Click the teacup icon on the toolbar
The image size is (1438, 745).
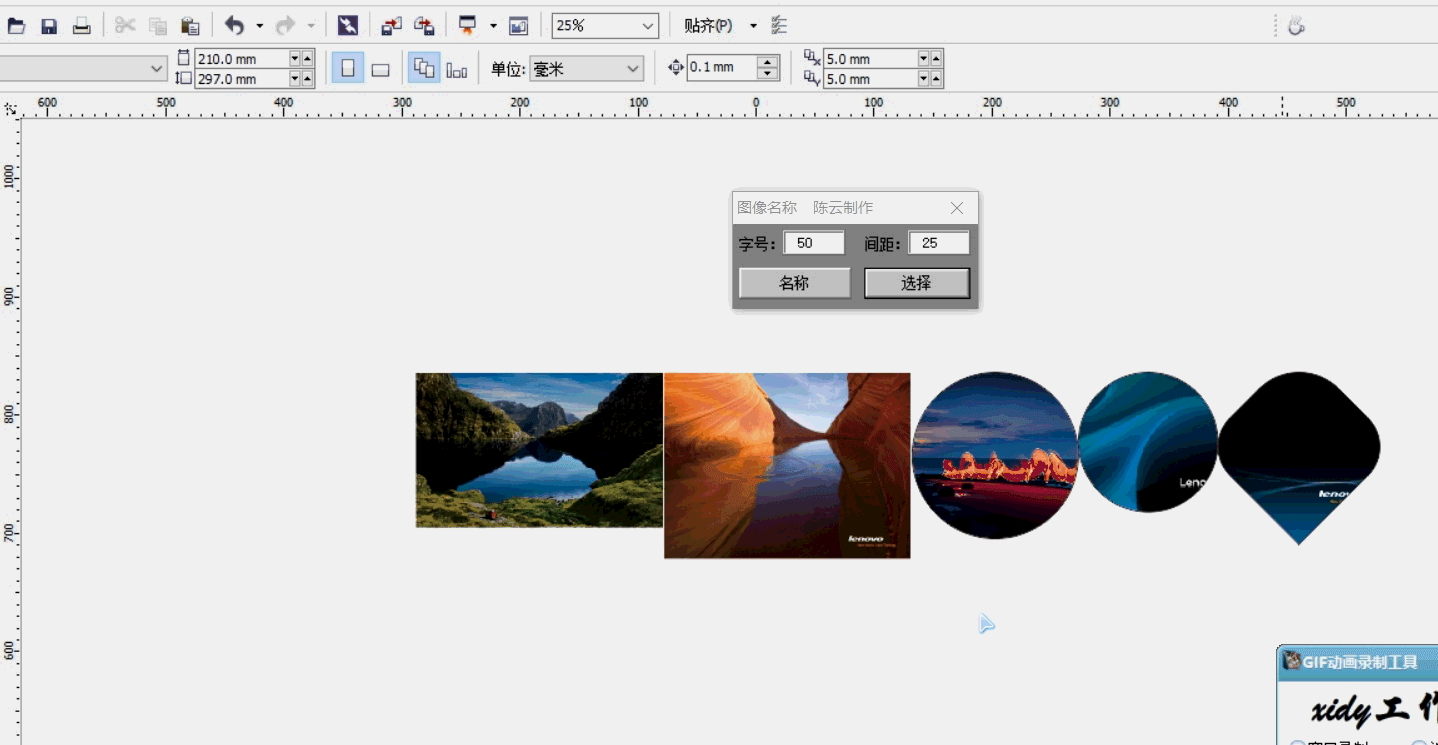click(1297, 26)
